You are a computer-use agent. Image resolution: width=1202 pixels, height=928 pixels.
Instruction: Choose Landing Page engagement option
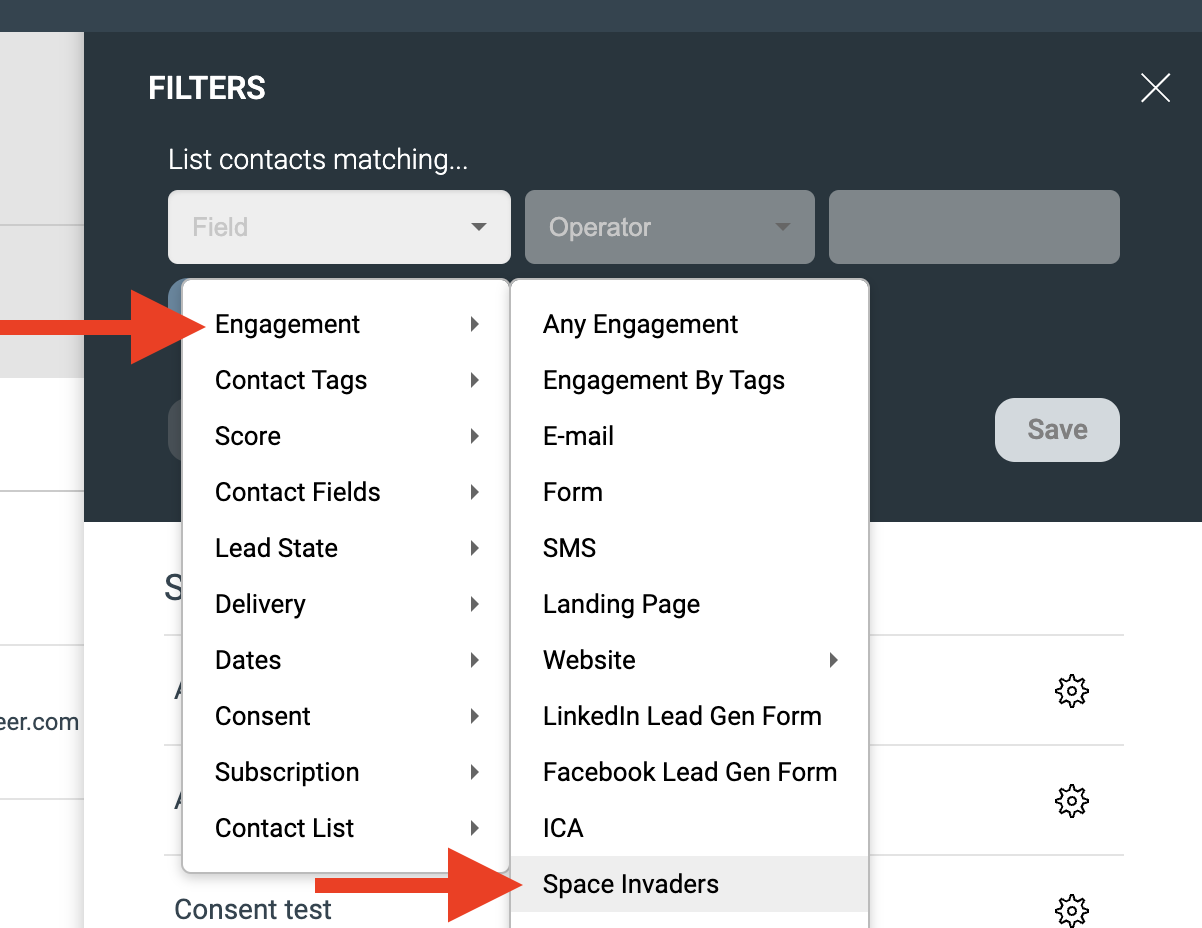tap(690, 604)
